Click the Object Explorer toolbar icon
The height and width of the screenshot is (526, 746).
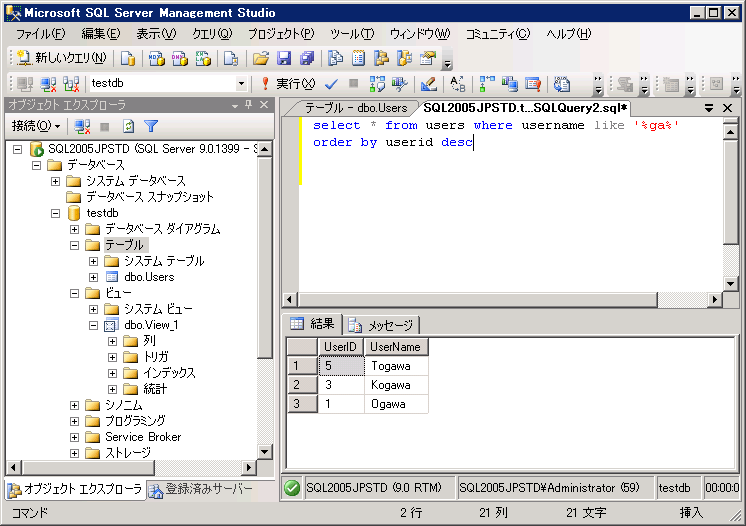click(x=381, y=58)
